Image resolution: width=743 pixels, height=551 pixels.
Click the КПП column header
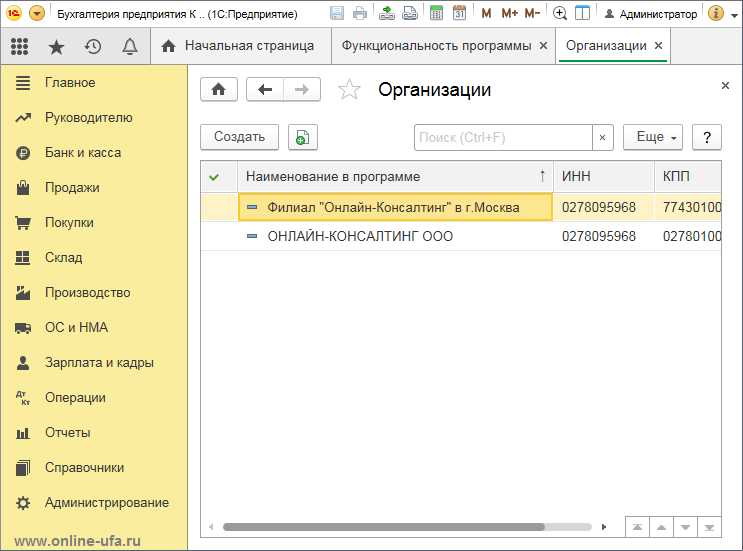point(688,177)
